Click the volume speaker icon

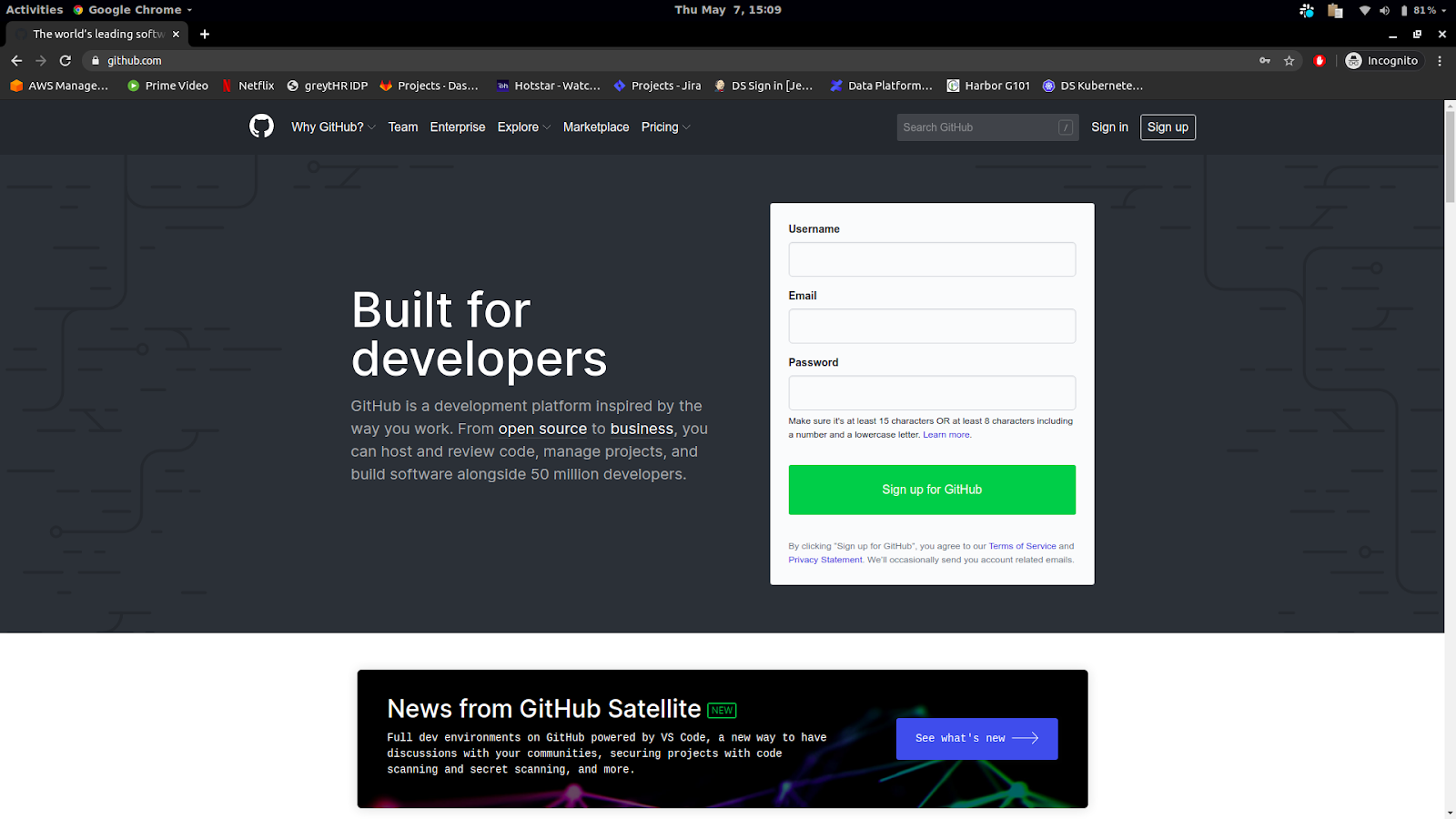click(1384, 10)
